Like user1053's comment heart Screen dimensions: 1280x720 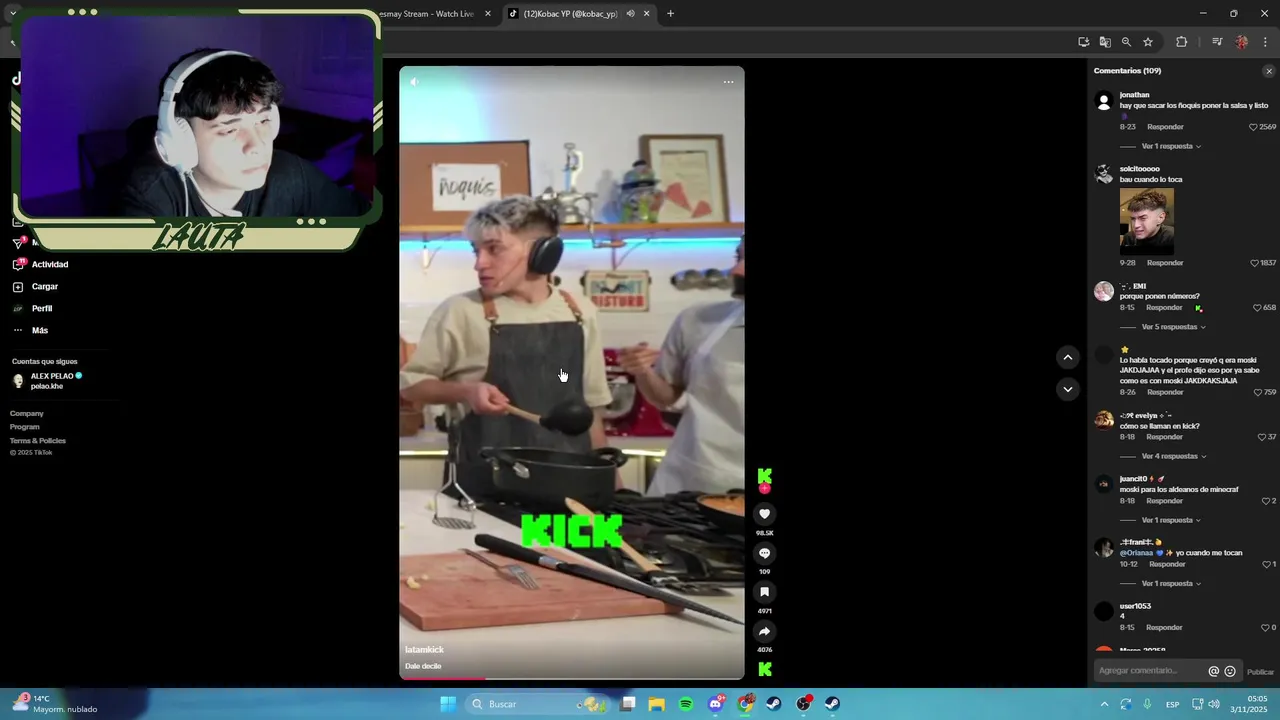1266,628
